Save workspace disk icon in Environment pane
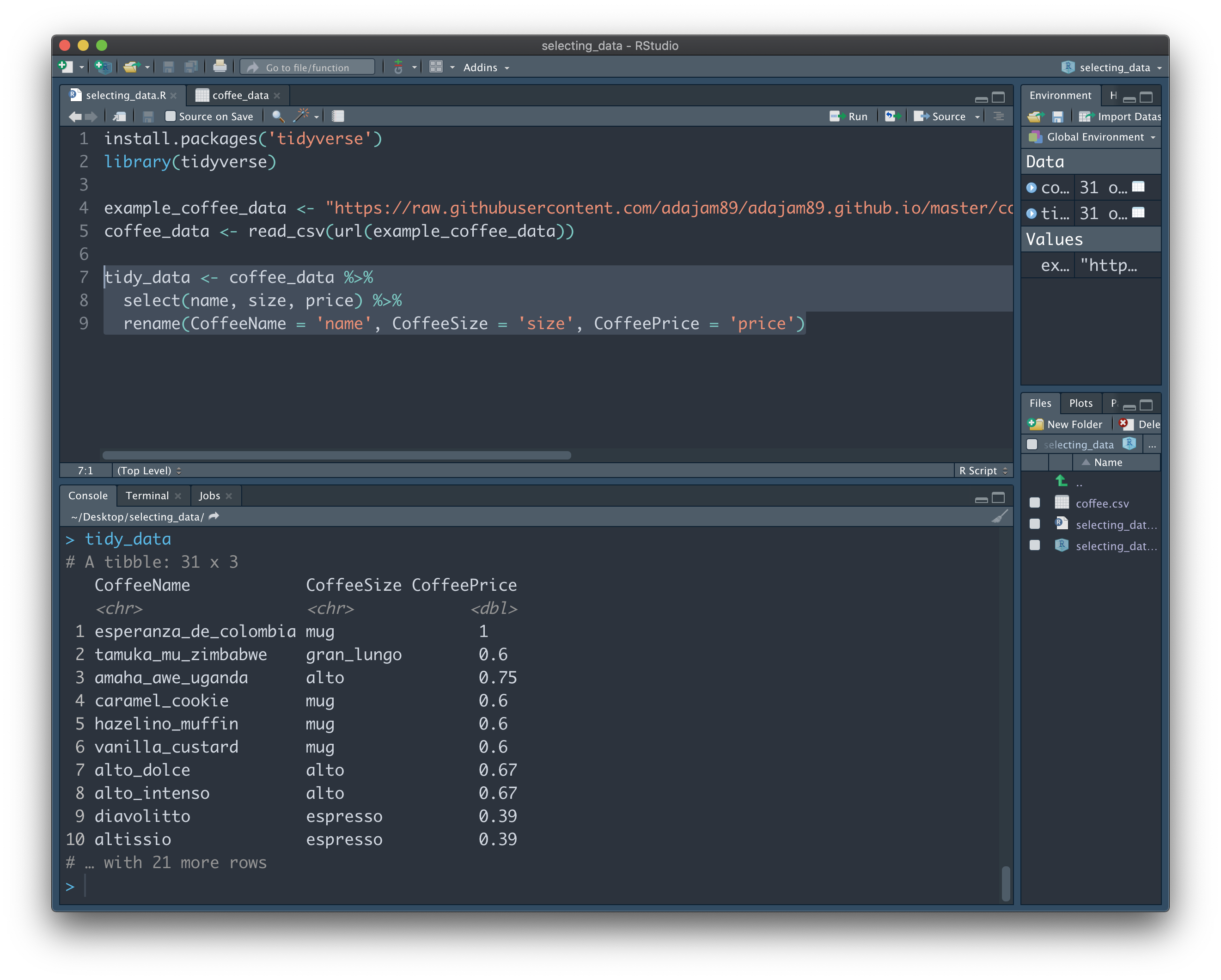This screenshot has width=1221, height=980. coord(1057,116)
